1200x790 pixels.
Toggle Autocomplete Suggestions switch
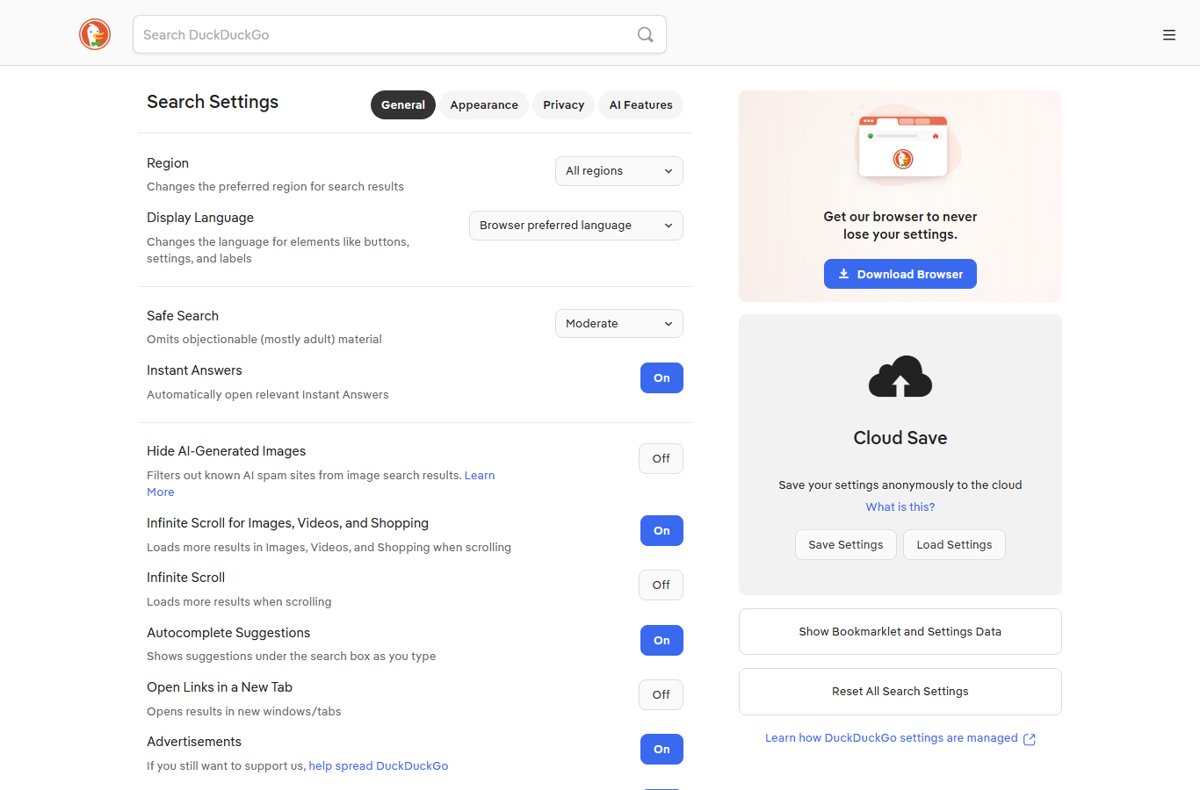click(x=661, y=640)
